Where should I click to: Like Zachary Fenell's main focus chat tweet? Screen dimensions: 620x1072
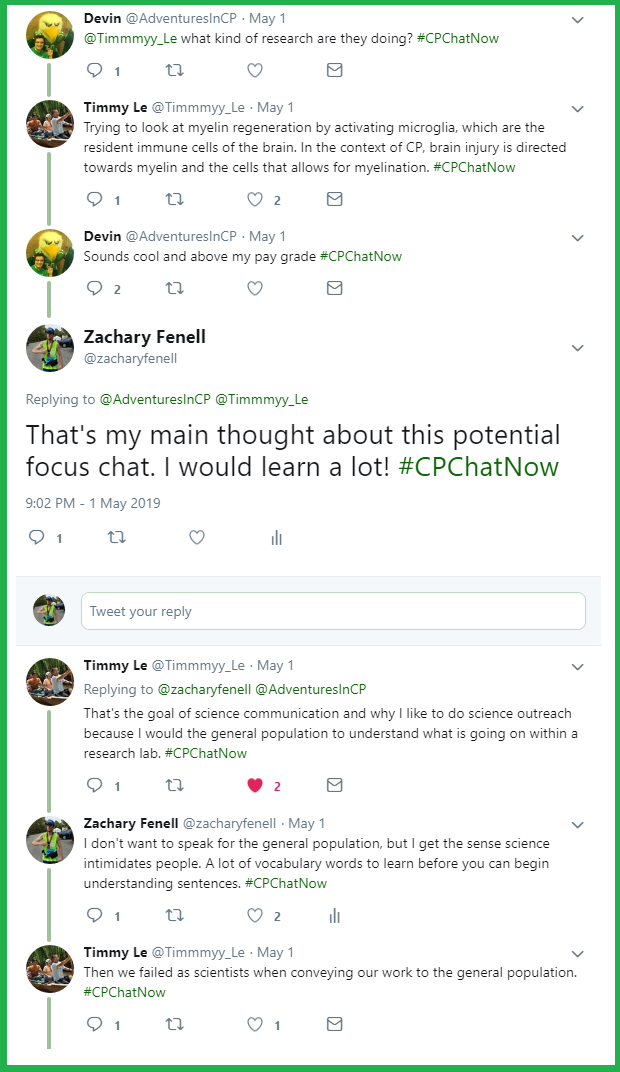pyautogui.click(x=197, y=538)
